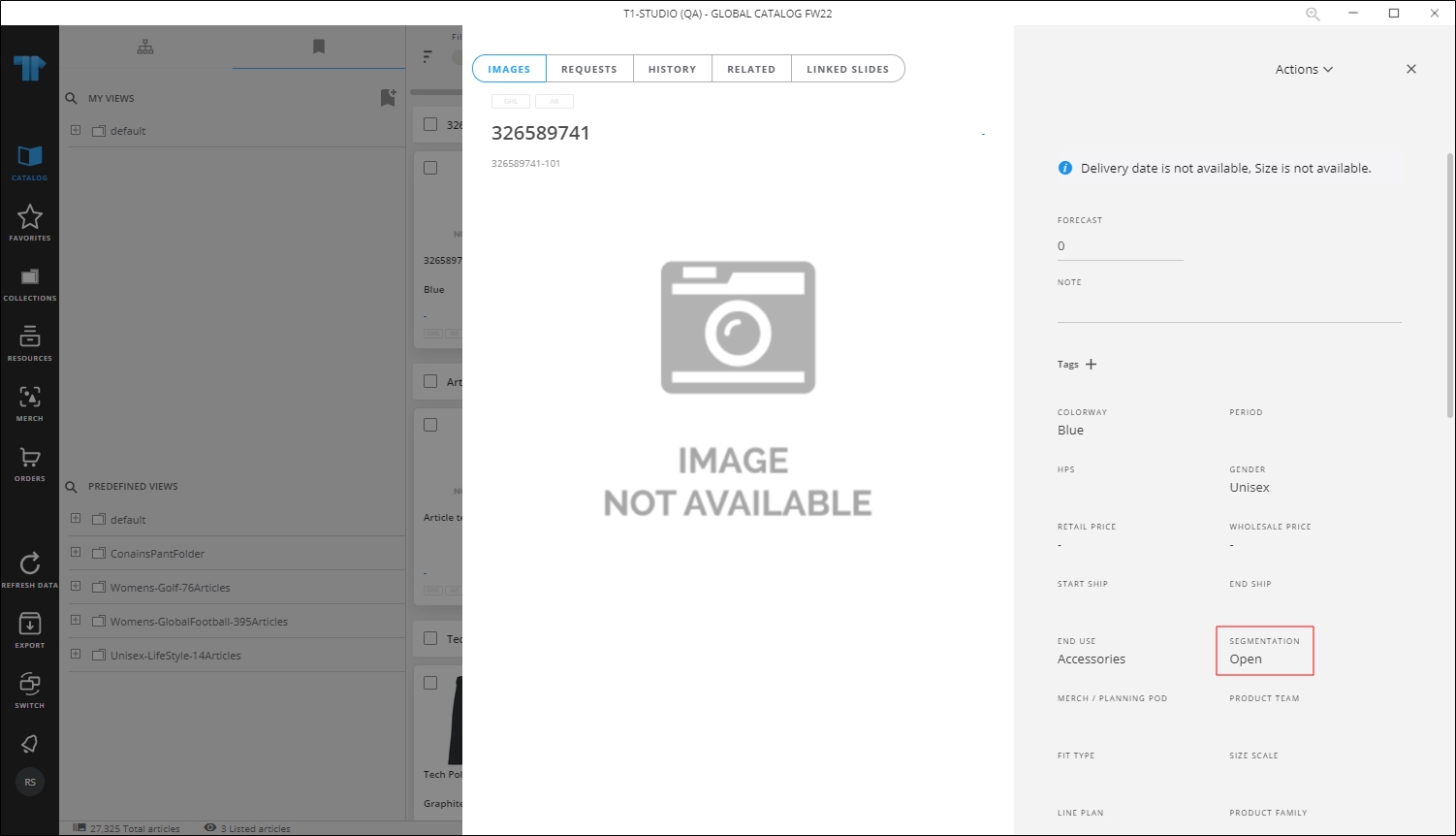1456x836 pixels.
Task: Click the Forecast input field
Action: tap(1120, 246)
